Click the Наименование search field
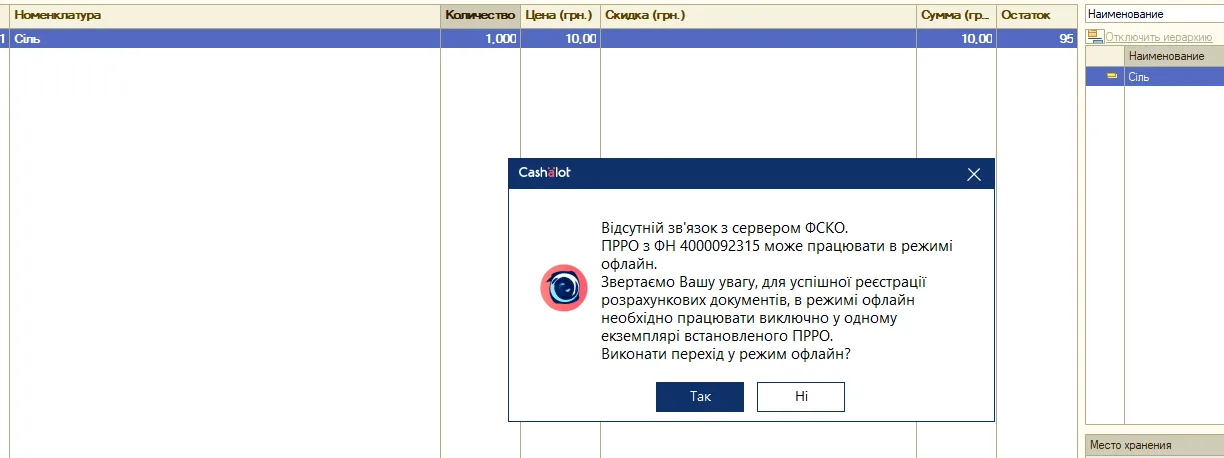This screenshot has height=458, width=1224. (x=1154, y=14)
